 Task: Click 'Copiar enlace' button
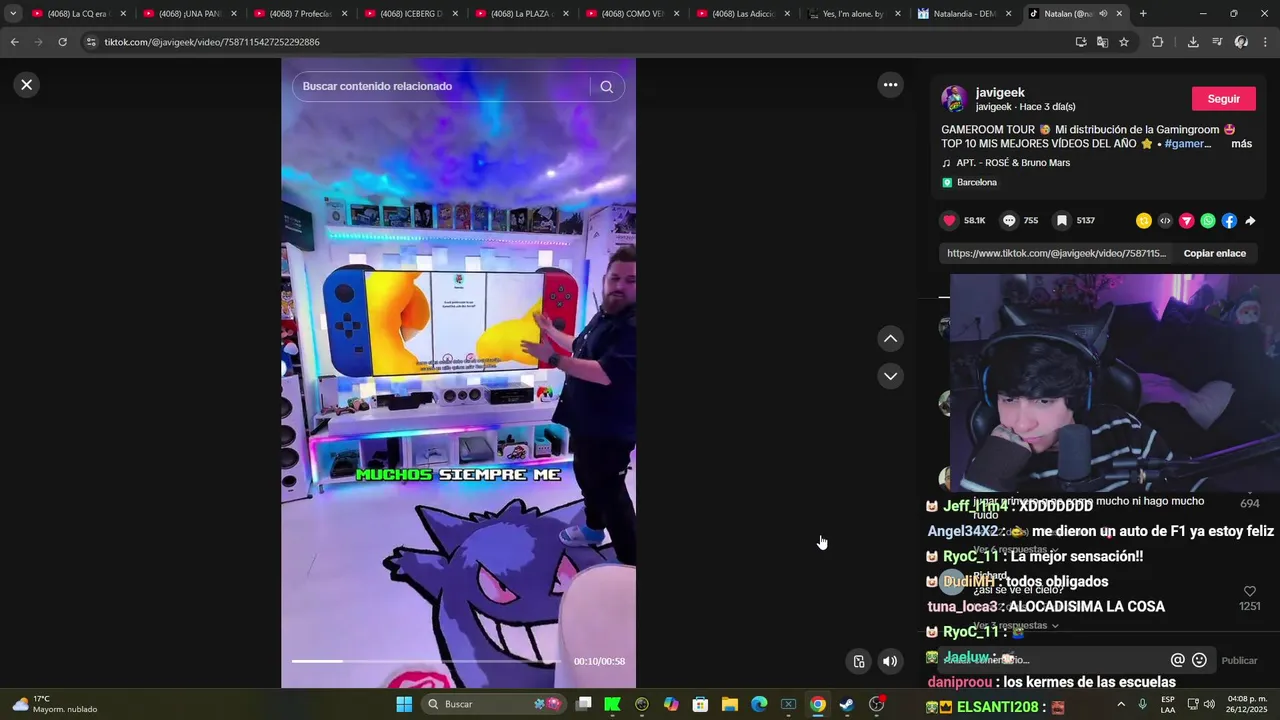pos(1215,253)
